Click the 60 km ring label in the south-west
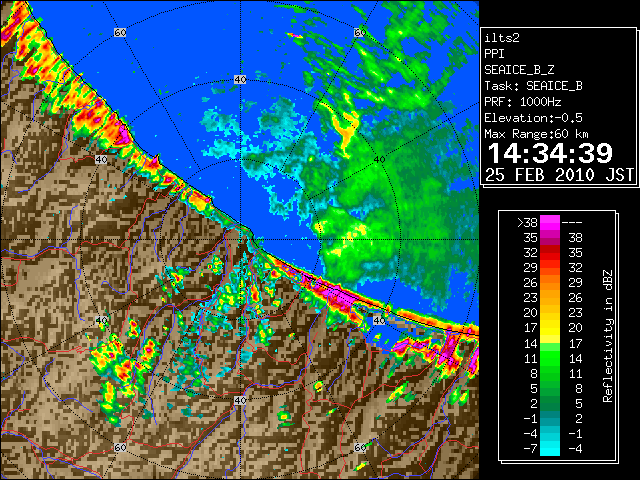 120,448
